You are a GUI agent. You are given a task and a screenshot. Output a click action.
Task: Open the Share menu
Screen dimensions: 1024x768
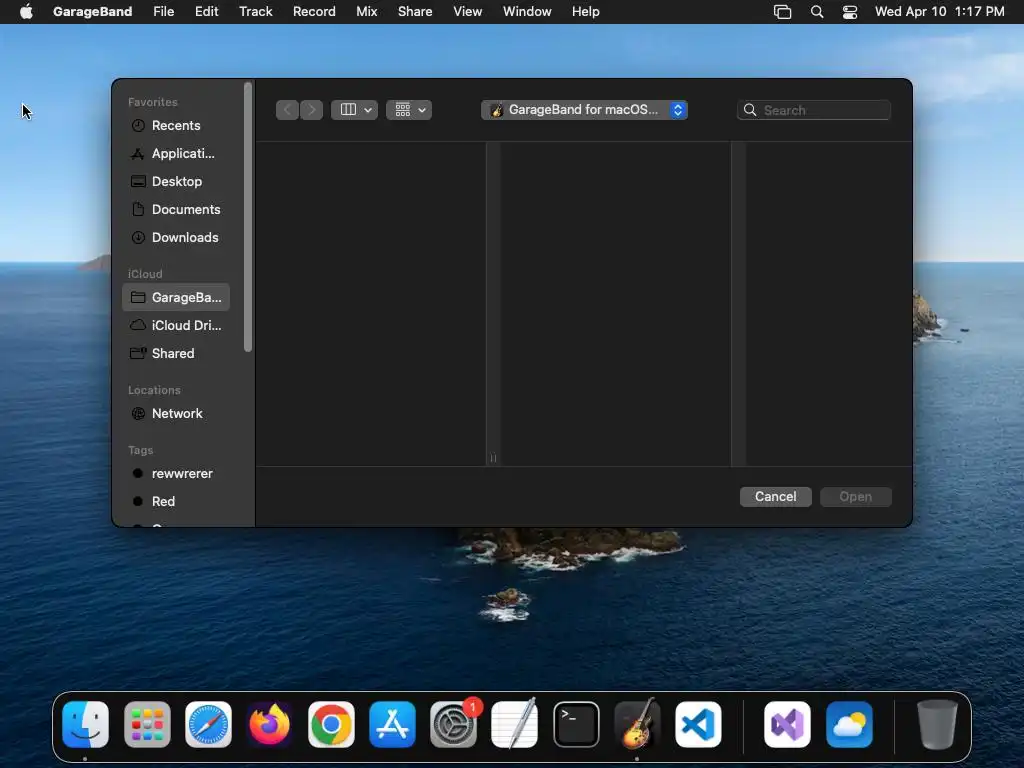[415, 12]
